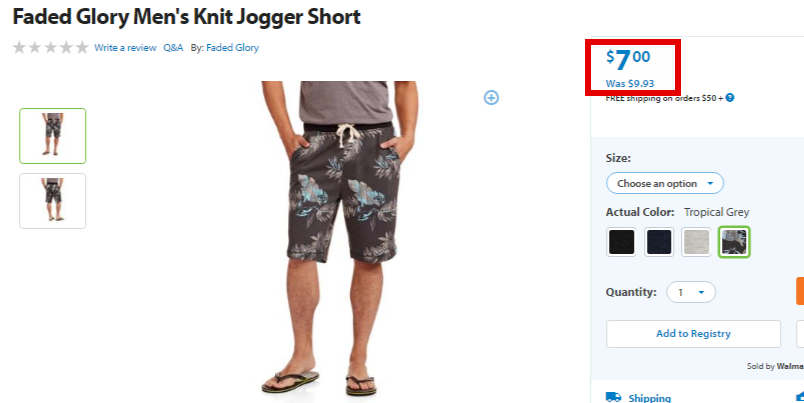This screenshot has height=403, width=804.
Task: Click the zoom-in plus icon on product image
Action: 491,97
